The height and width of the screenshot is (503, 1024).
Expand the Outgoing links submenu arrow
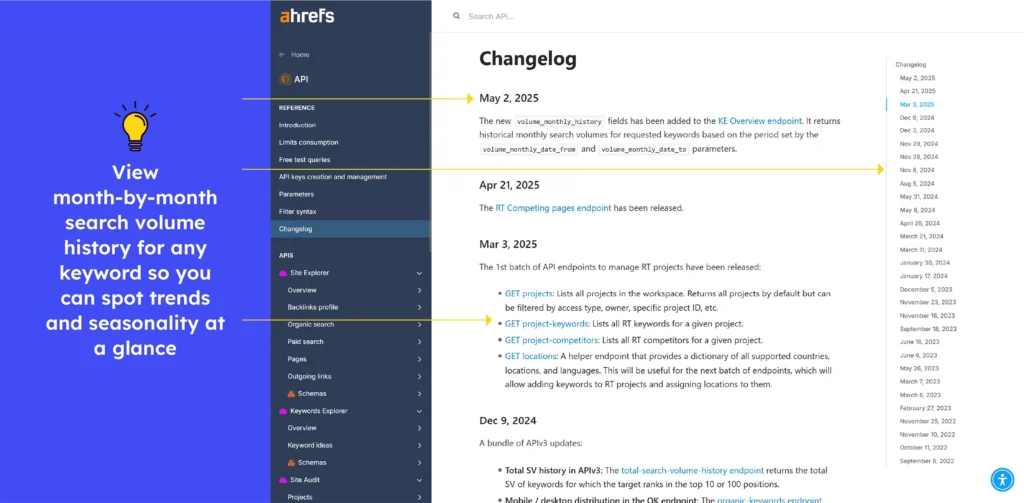point(419,376)
